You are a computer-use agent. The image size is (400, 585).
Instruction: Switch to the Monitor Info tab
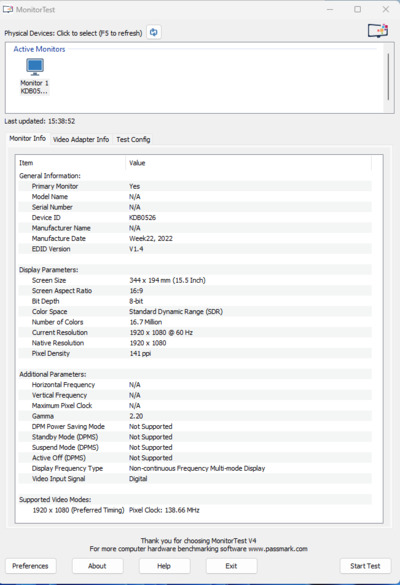[x=28, y=138]
